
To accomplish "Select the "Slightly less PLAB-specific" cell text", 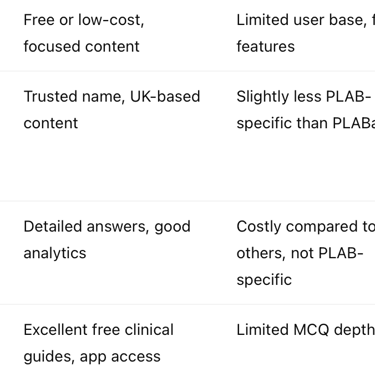I will (306, 110).
